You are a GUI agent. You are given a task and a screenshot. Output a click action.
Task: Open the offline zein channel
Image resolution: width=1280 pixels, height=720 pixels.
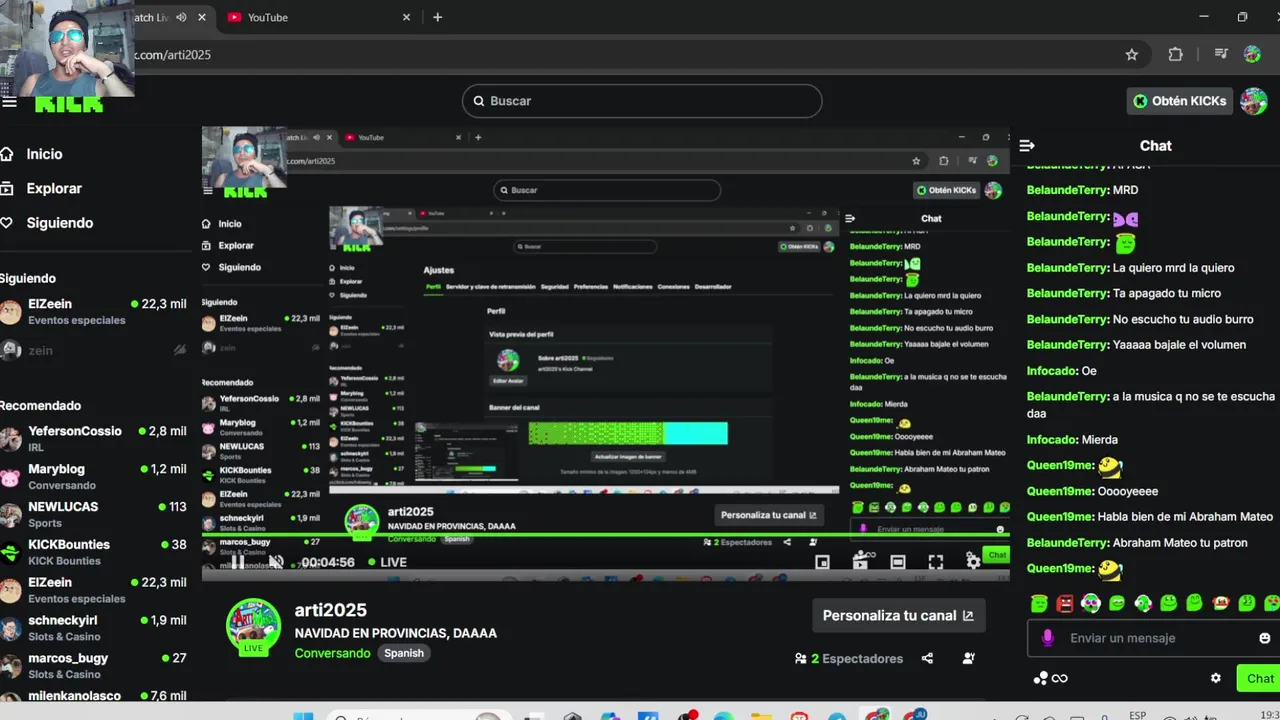coord(94,350)
